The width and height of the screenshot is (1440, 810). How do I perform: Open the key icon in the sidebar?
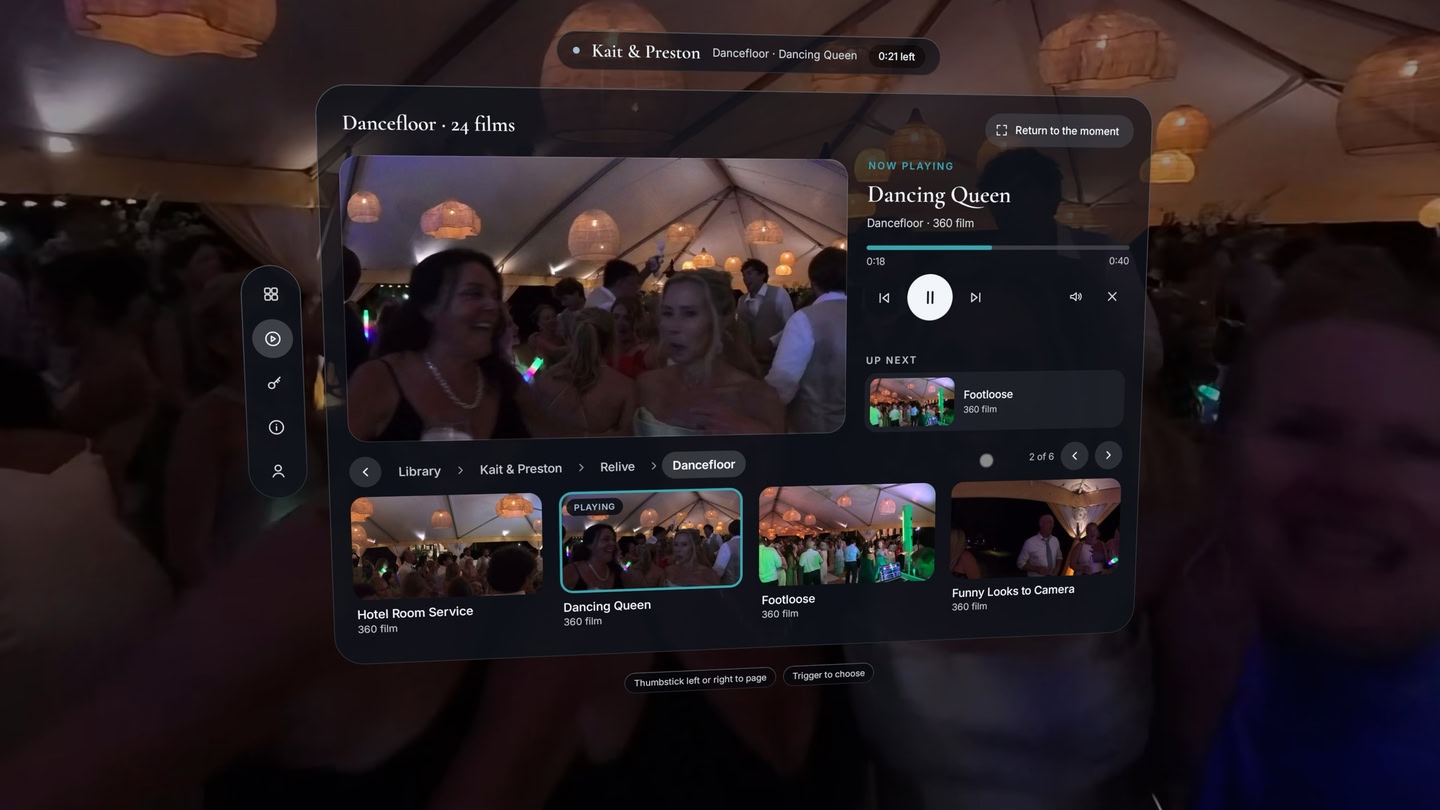pos(274,383)
